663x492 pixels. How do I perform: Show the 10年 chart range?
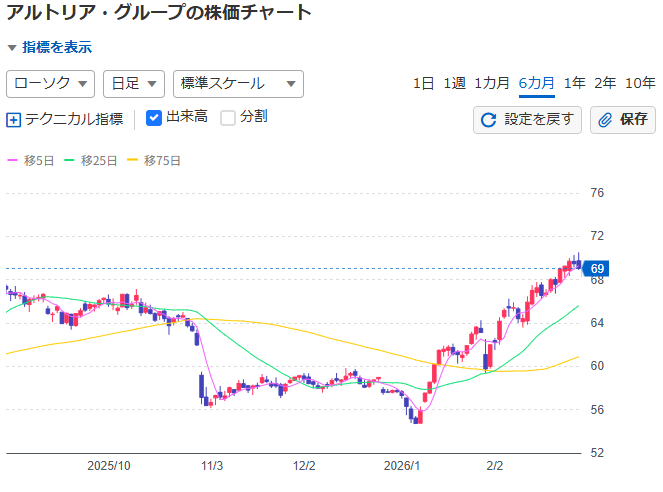(x=640, y=84)
